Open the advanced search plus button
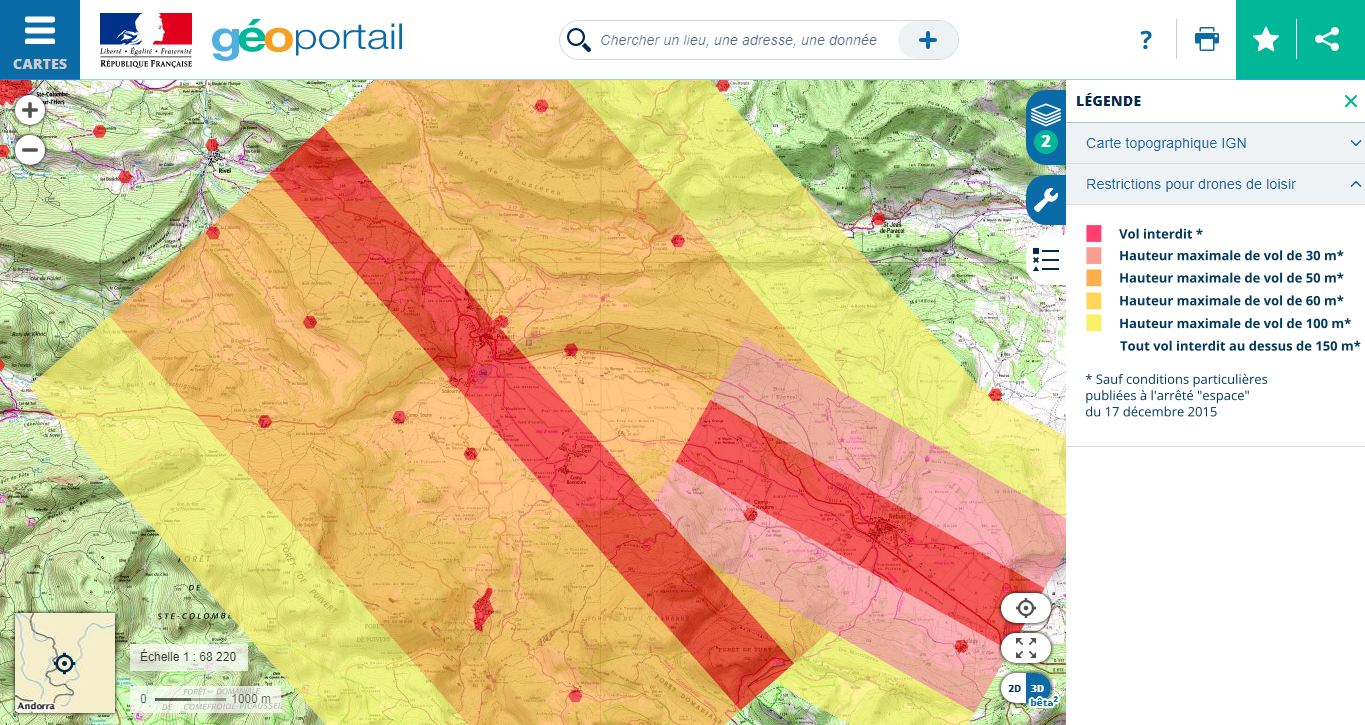The image size is (1365, 725). click(928, 40)
